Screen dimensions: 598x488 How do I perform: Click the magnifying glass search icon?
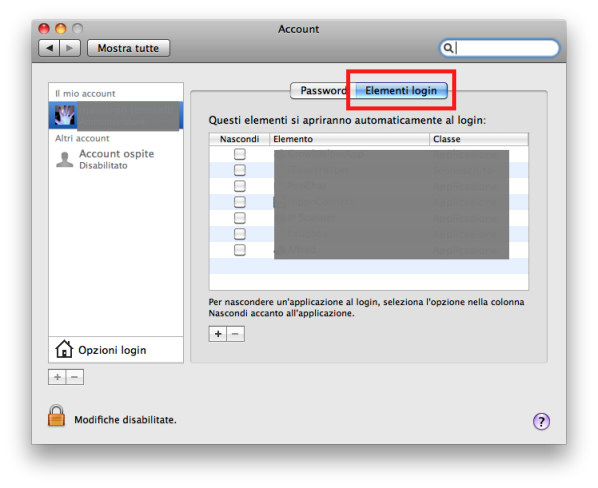[448, 48]
